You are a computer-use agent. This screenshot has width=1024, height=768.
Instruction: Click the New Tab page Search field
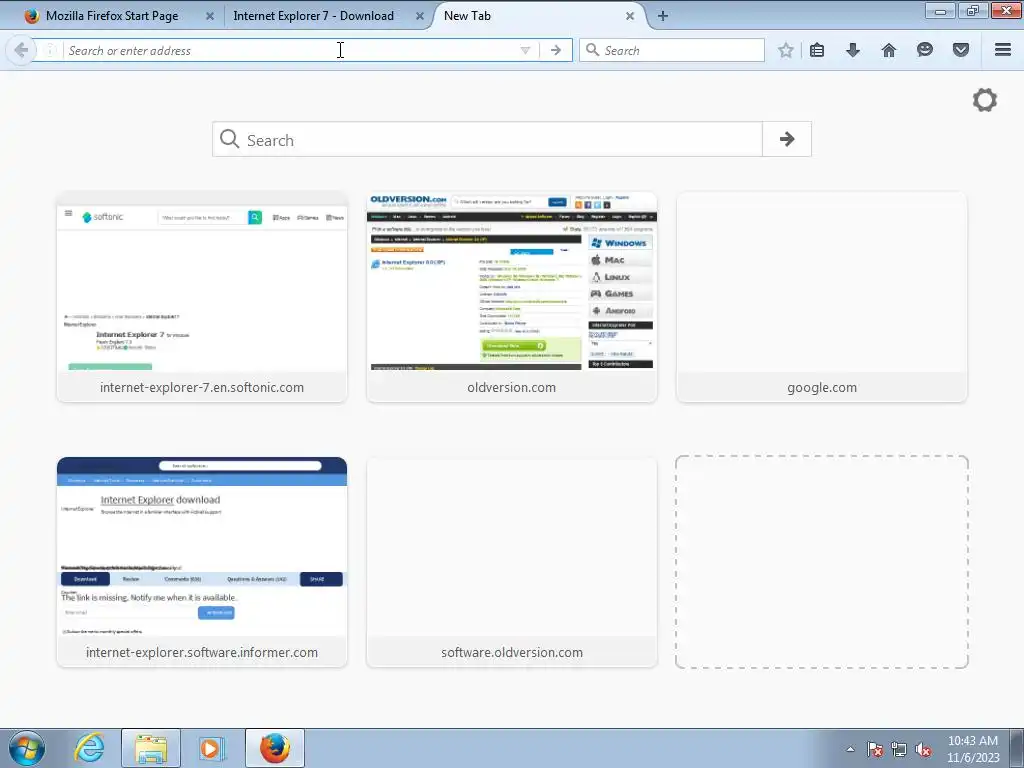(x=487, y=138)
